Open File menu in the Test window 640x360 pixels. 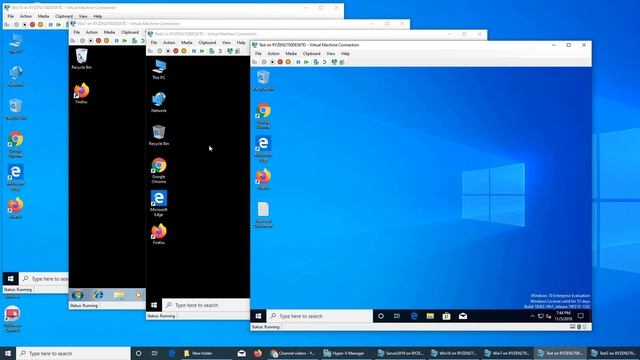click(x=258, y=53)
